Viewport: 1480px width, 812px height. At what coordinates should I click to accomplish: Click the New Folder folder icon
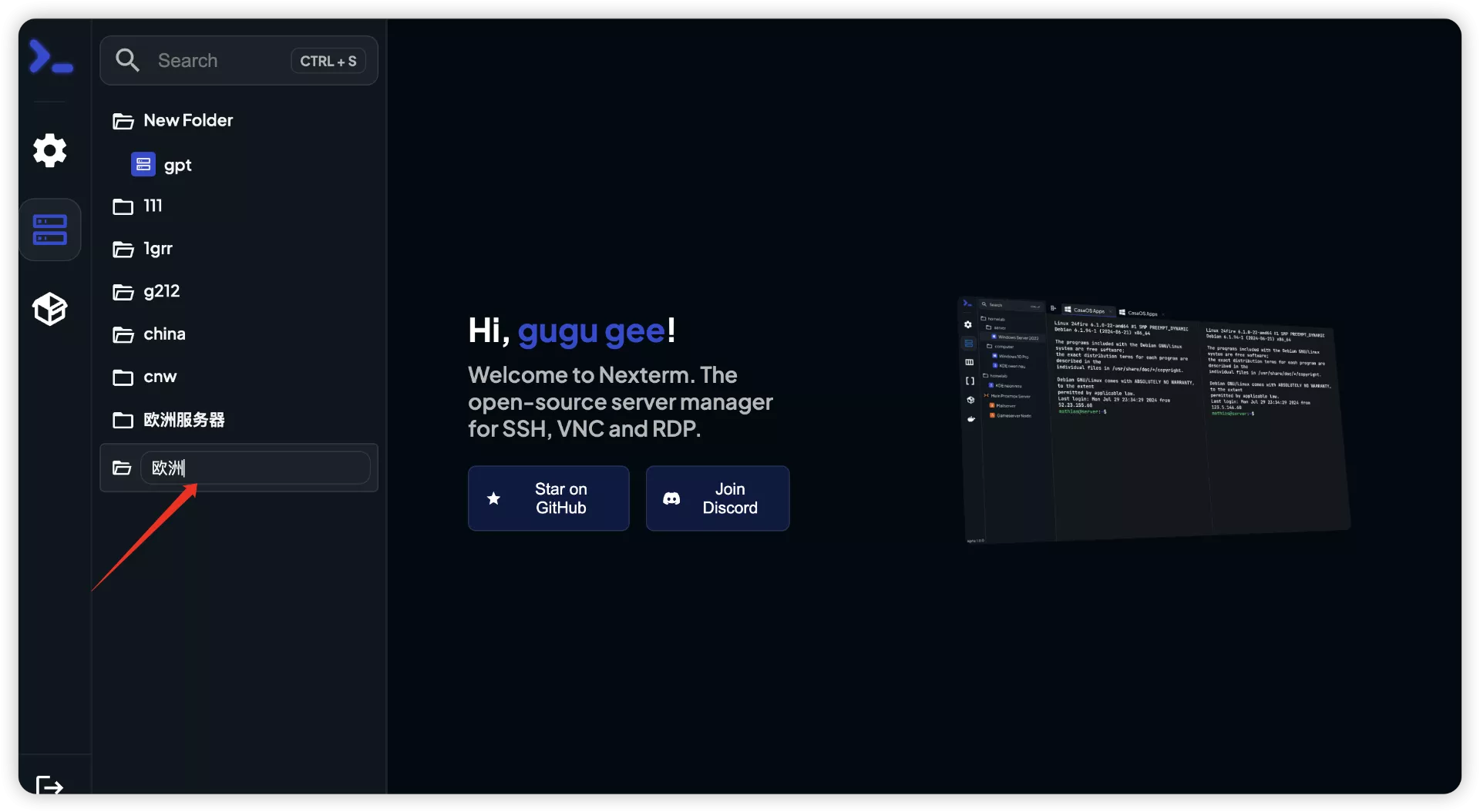(x=123, y=121)
